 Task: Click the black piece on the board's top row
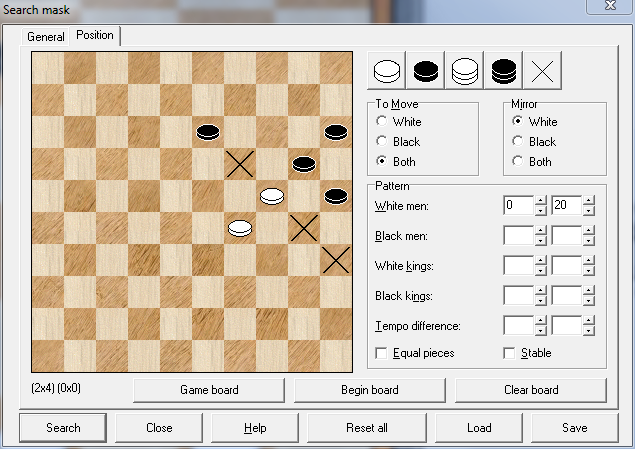[x=208, y=132]
